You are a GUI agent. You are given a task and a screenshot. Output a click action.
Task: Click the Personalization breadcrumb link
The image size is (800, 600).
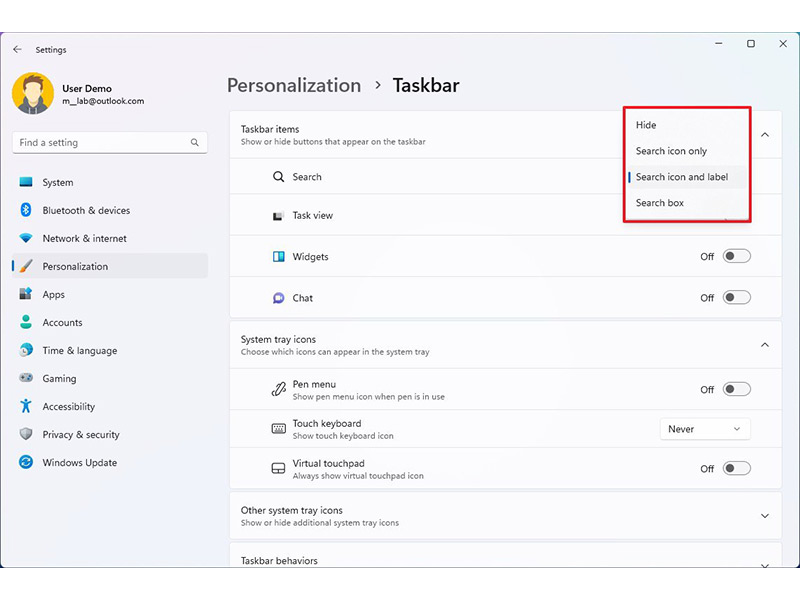[294, 85]
